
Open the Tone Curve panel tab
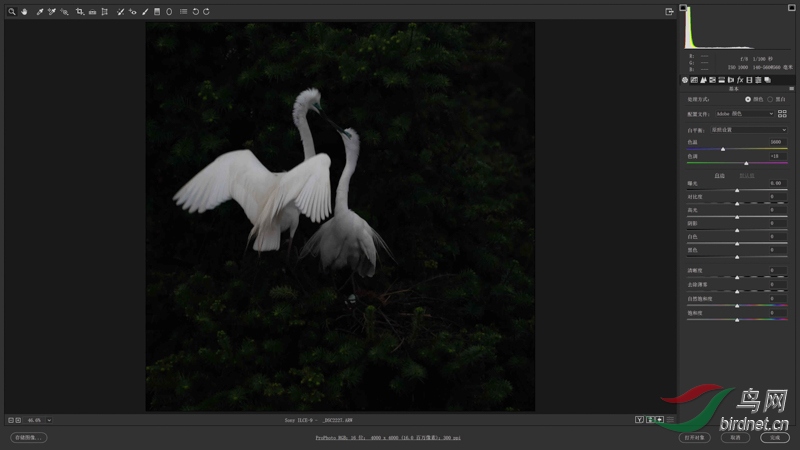click(x=695, y=80)
